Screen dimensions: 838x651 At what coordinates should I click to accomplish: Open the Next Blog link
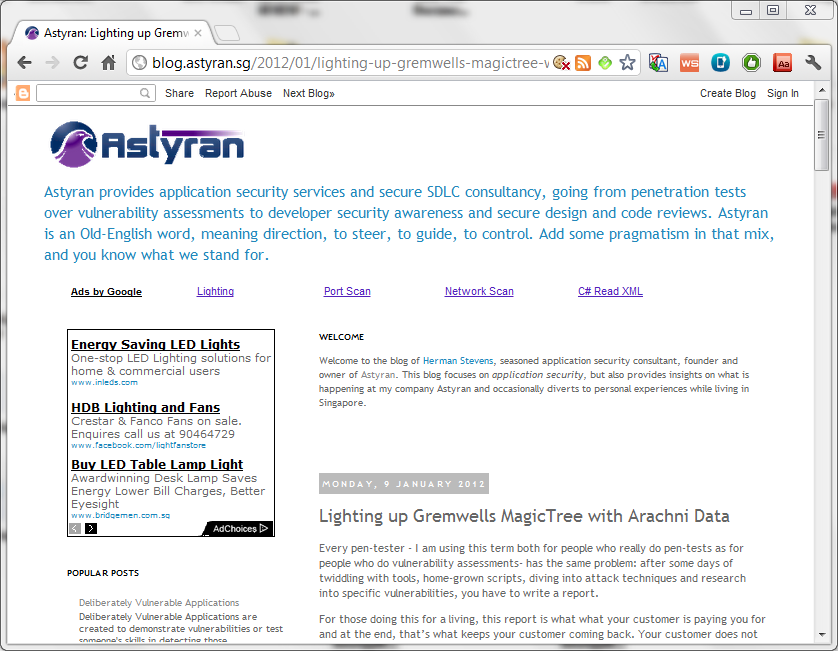point(309,94)
